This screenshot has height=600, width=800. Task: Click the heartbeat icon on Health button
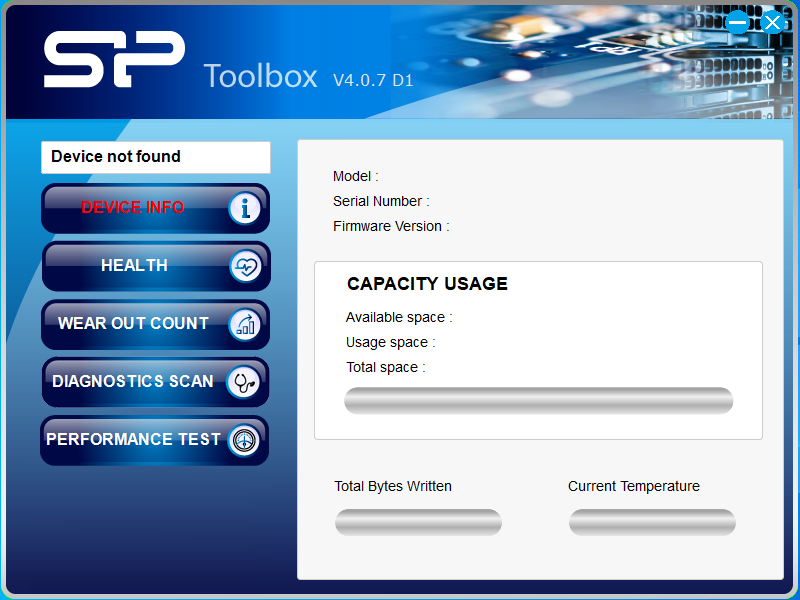pos(246,266)
